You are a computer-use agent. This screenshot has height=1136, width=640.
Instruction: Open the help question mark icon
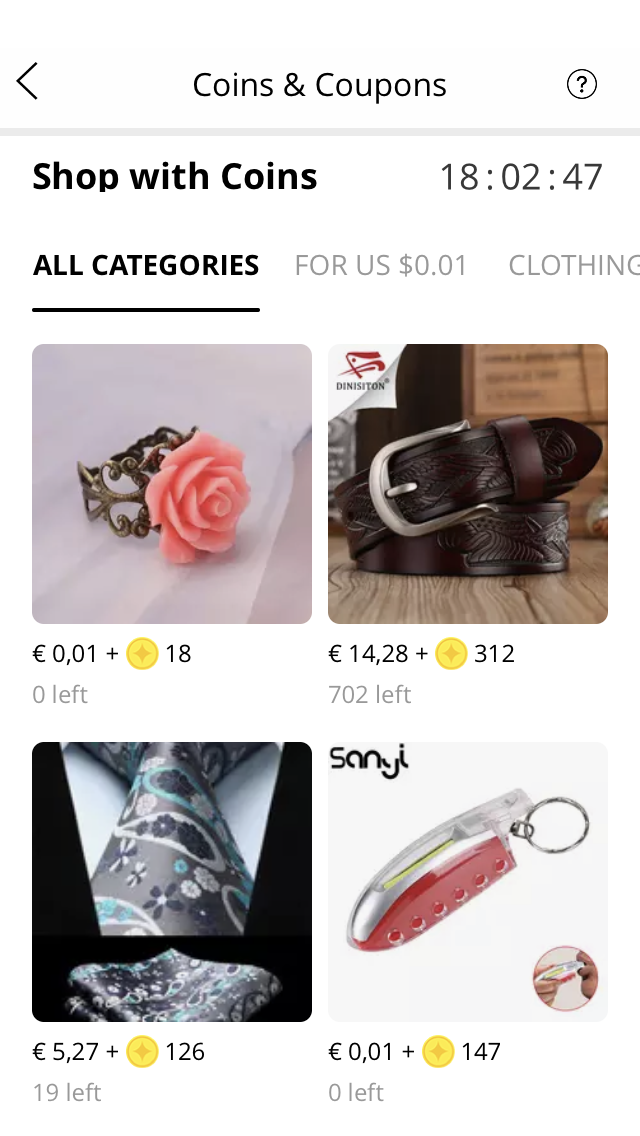tap(581, 84)
